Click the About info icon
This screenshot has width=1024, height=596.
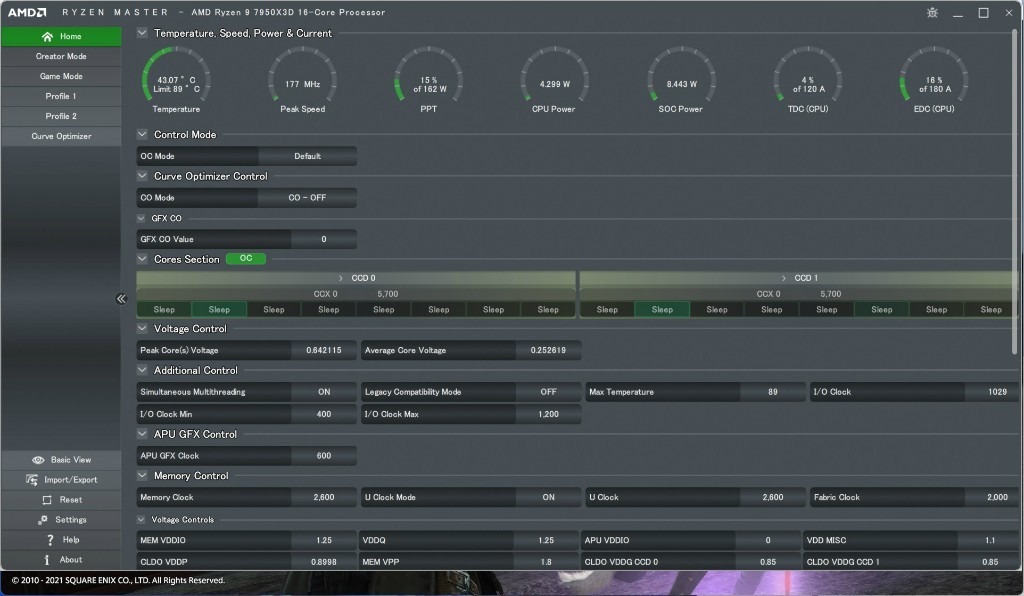(47, 560)
